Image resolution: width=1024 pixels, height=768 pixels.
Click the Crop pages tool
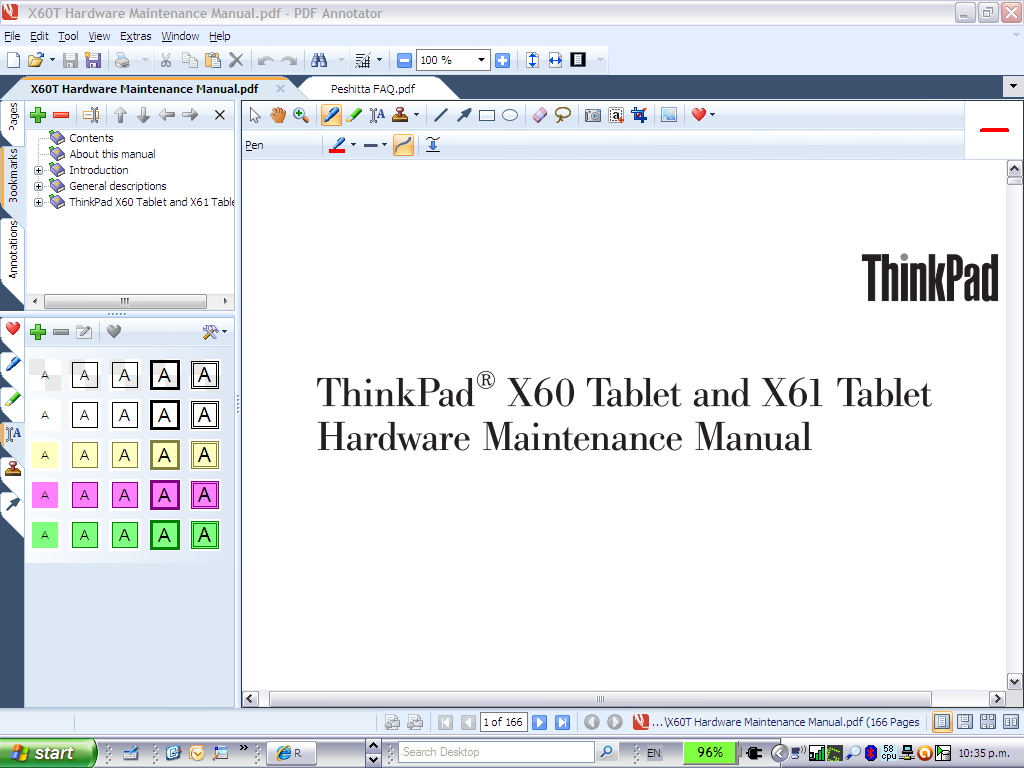pos(639,116)
